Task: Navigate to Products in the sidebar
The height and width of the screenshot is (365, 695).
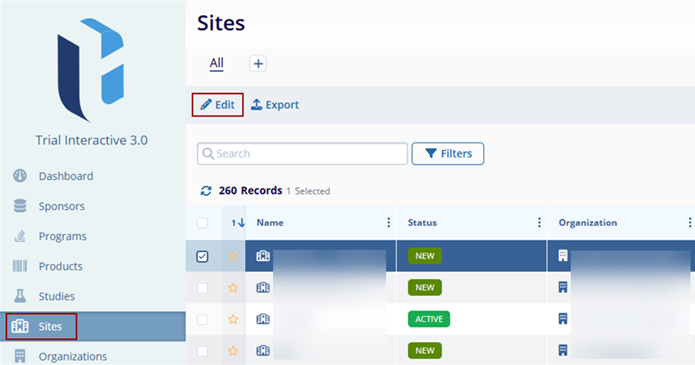Action: 60,266
